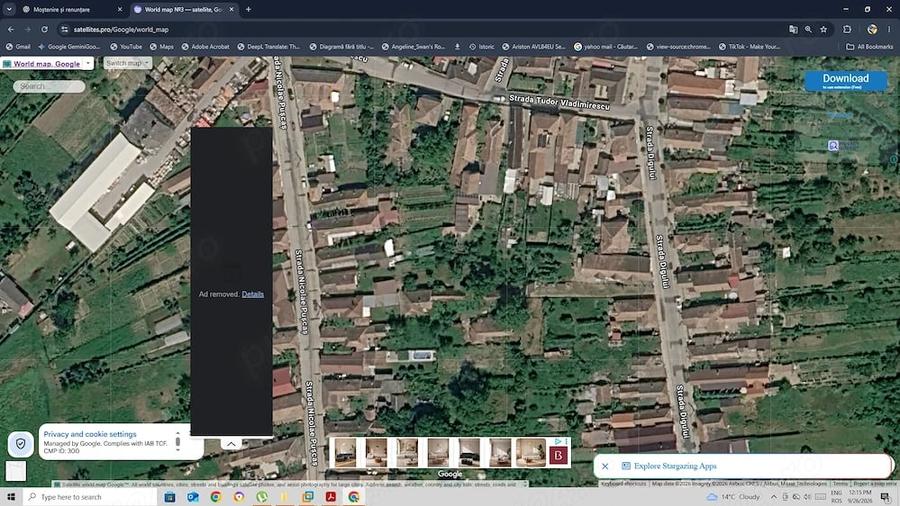Viewport: 900px width, 506px height.
Task: Open the notifications center icon
Action: (x=886, y=497)
